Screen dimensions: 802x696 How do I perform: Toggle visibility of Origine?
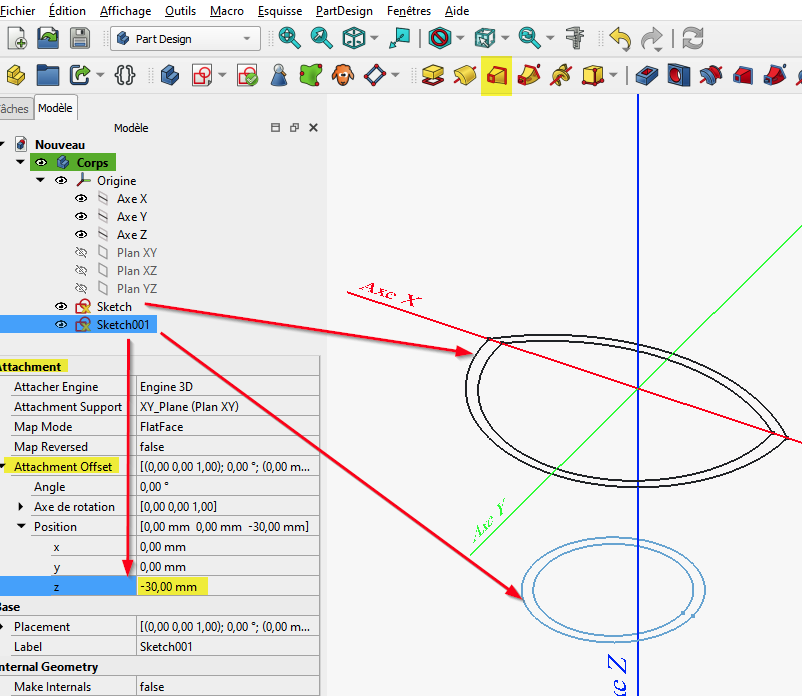click(x=61, y=181)
